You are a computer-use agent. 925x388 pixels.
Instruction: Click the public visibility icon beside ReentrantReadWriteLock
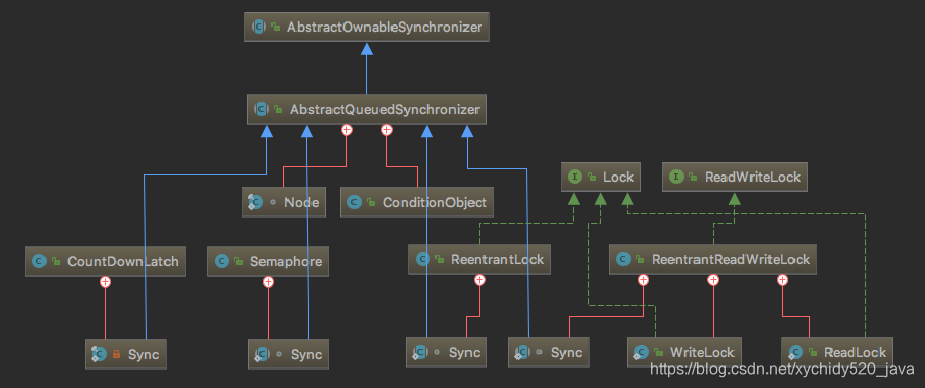tap(639, 259)
